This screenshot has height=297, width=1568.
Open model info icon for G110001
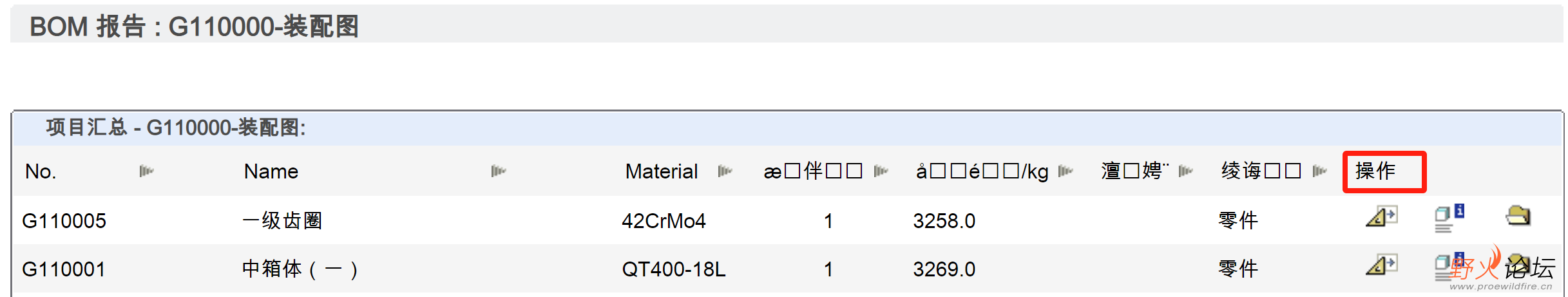point(1449,266)
